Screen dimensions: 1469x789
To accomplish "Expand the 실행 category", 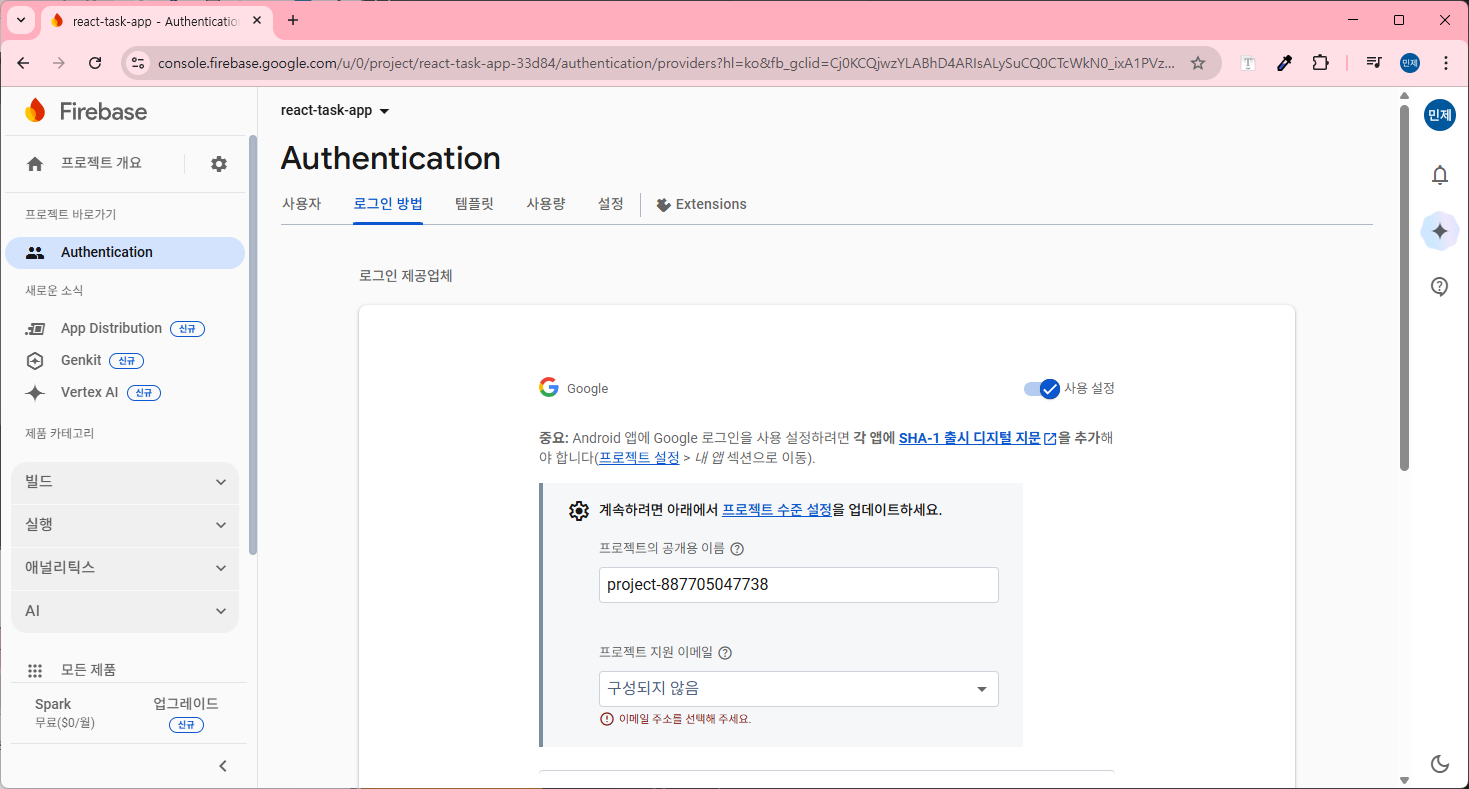I will [x=125, y=525].
